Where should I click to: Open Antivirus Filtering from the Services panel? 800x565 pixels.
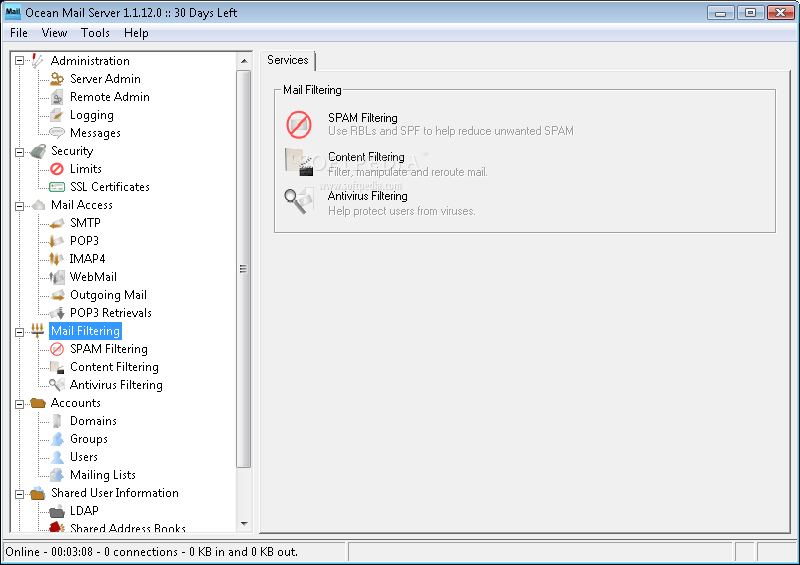pos(367,196)
